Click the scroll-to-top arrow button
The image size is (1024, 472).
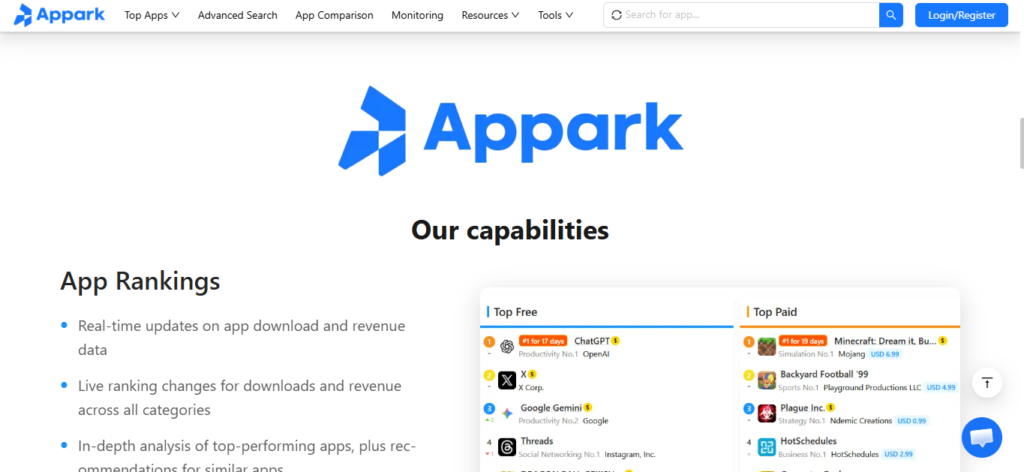tap(987, 383)
